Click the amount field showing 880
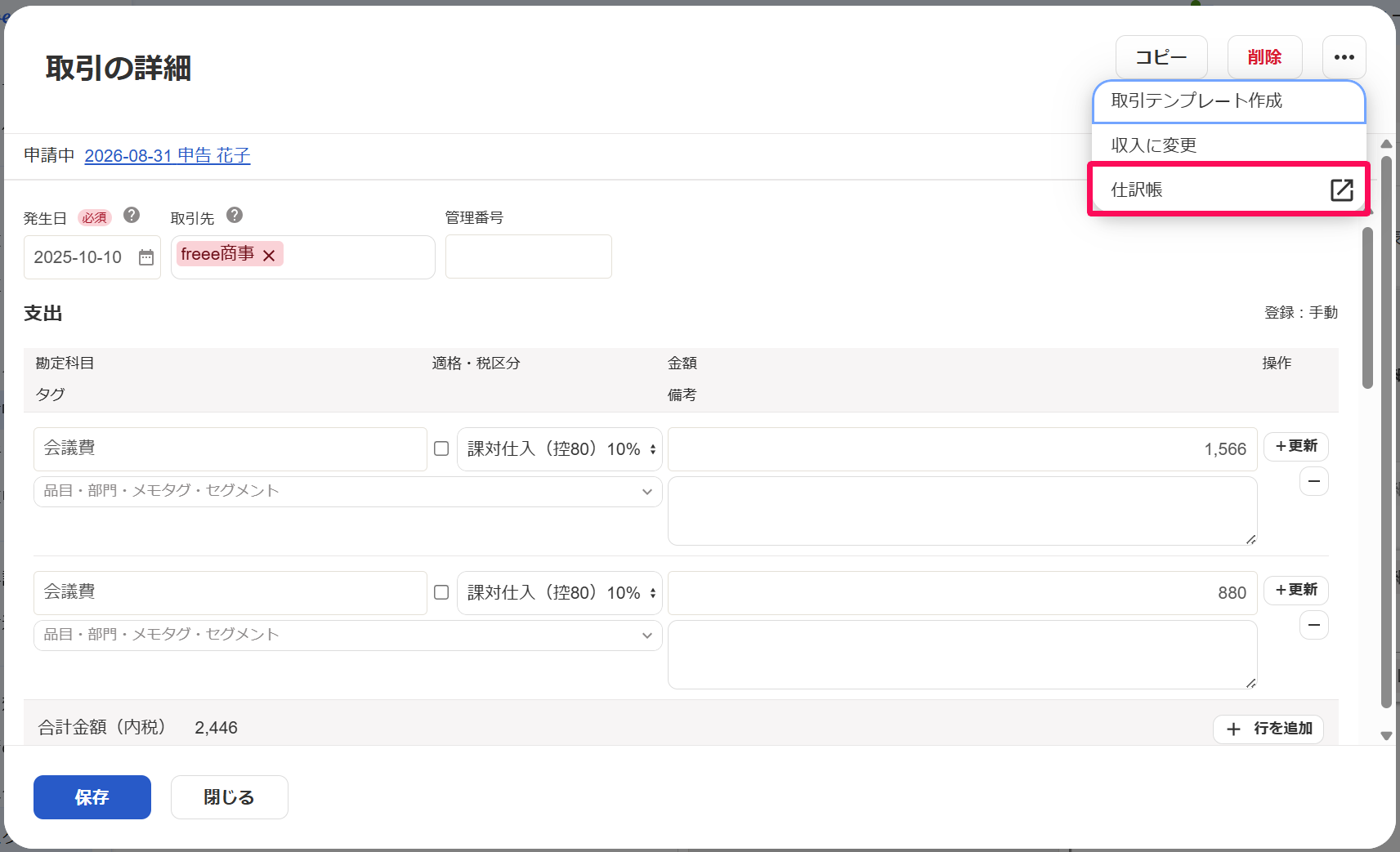 [x=963, y=593]
